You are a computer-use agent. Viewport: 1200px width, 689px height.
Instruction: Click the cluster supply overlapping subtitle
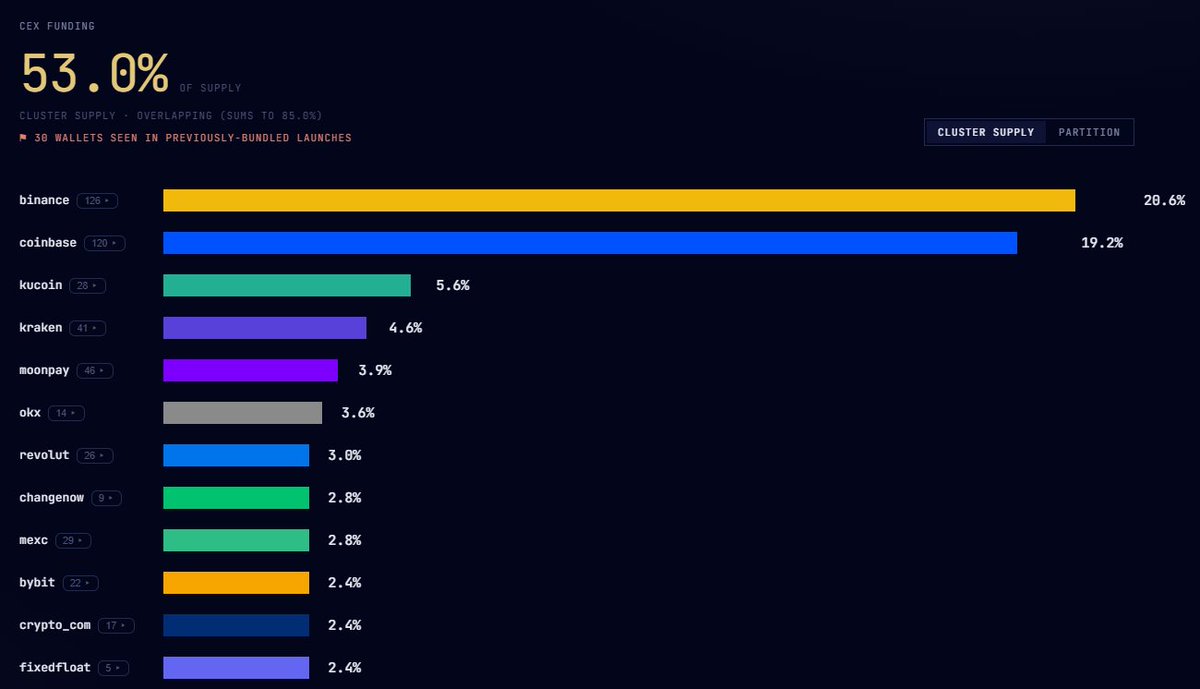click(171, 116)
